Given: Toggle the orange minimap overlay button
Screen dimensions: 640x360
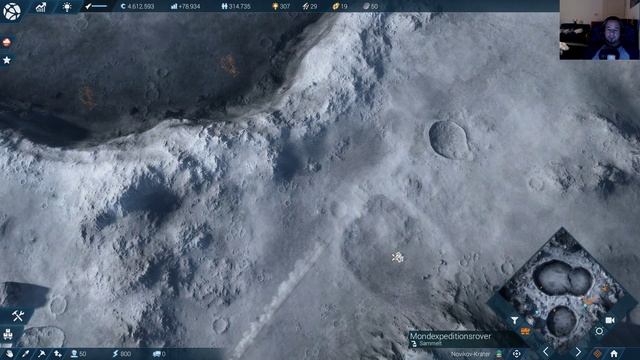Looking at the screenshot, I should 525,331.
